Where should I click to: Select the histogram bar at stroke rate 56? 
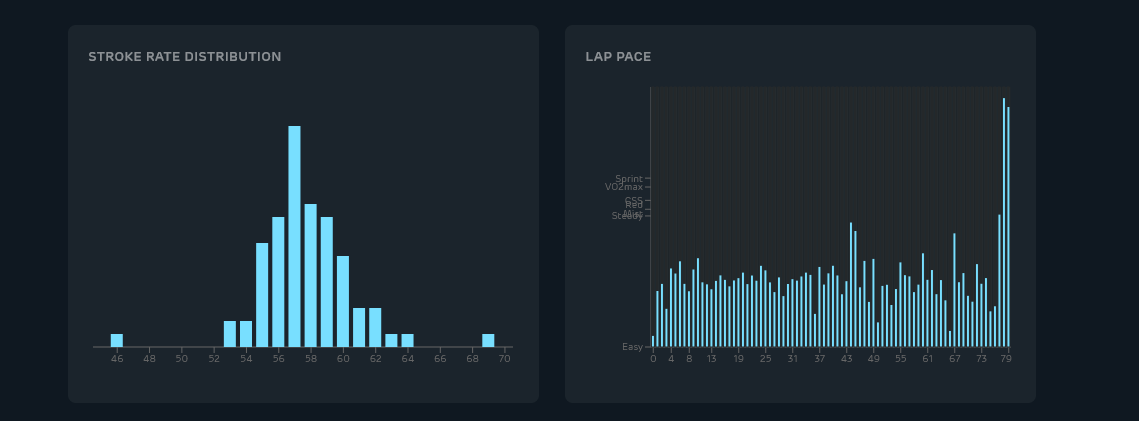tap(278, 282)
